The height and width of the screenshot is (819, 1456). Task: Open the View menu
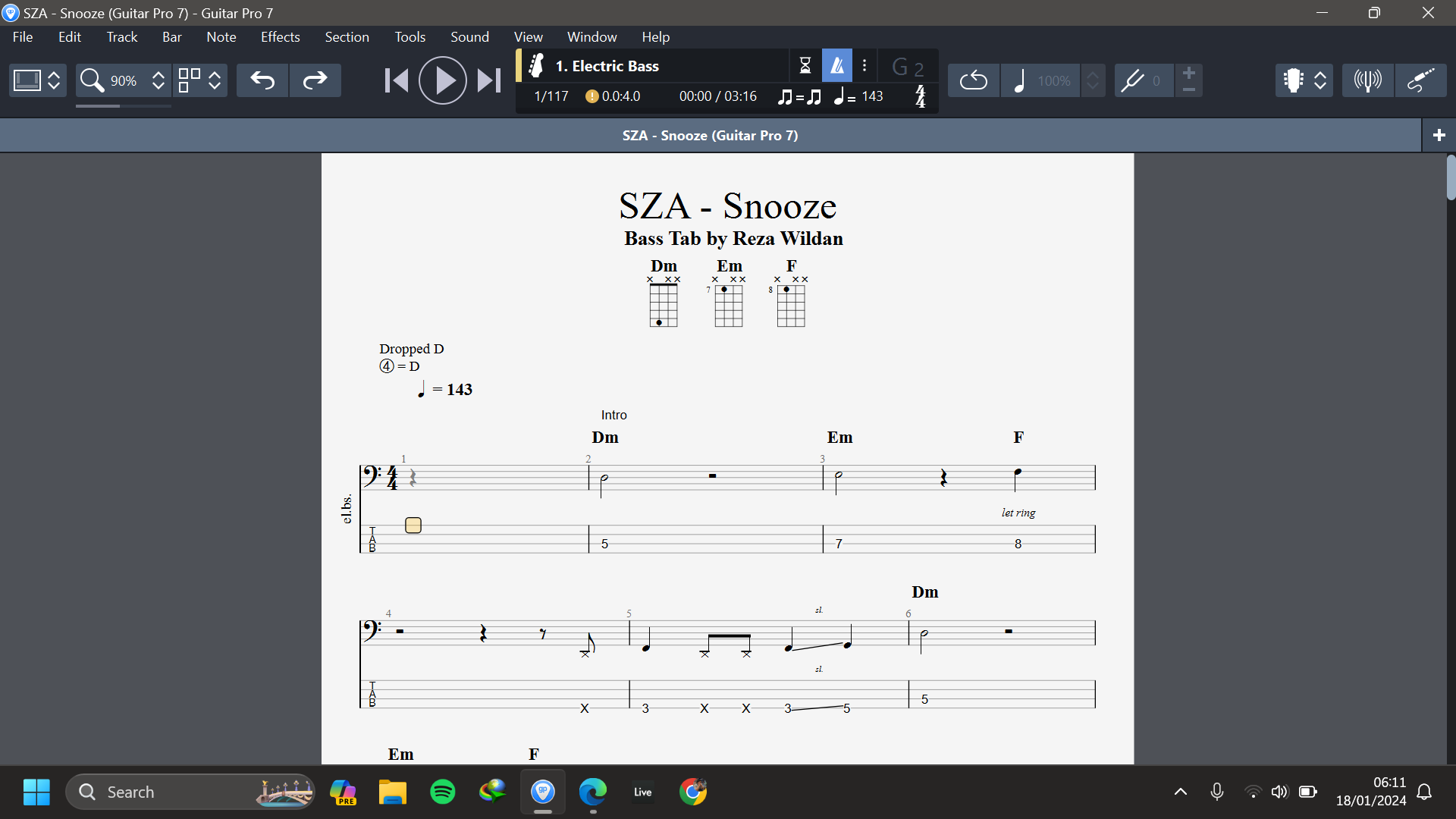click(528, 37)
